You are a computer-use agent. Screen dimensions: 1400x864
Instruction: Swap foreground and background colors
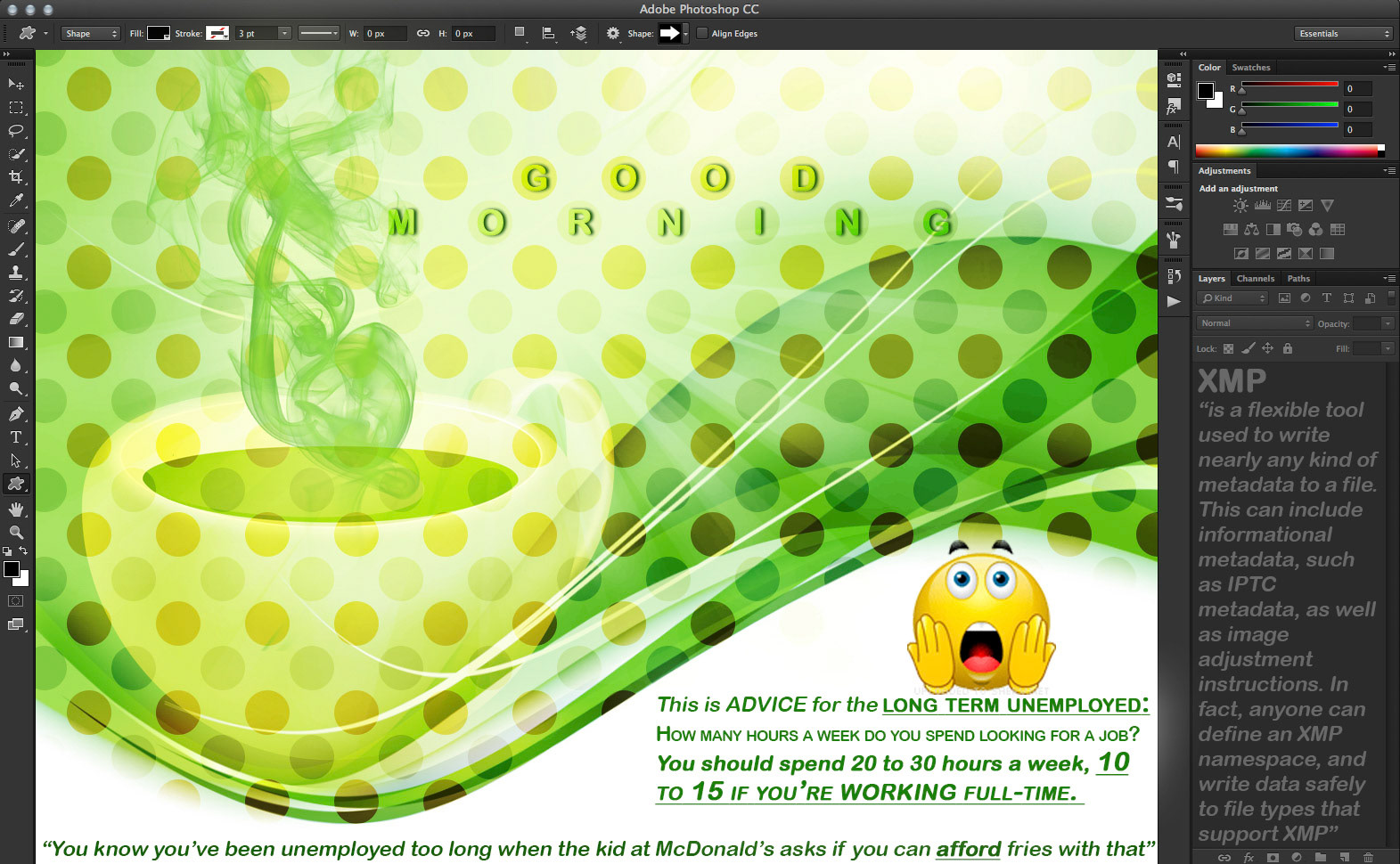coord(24,551)
